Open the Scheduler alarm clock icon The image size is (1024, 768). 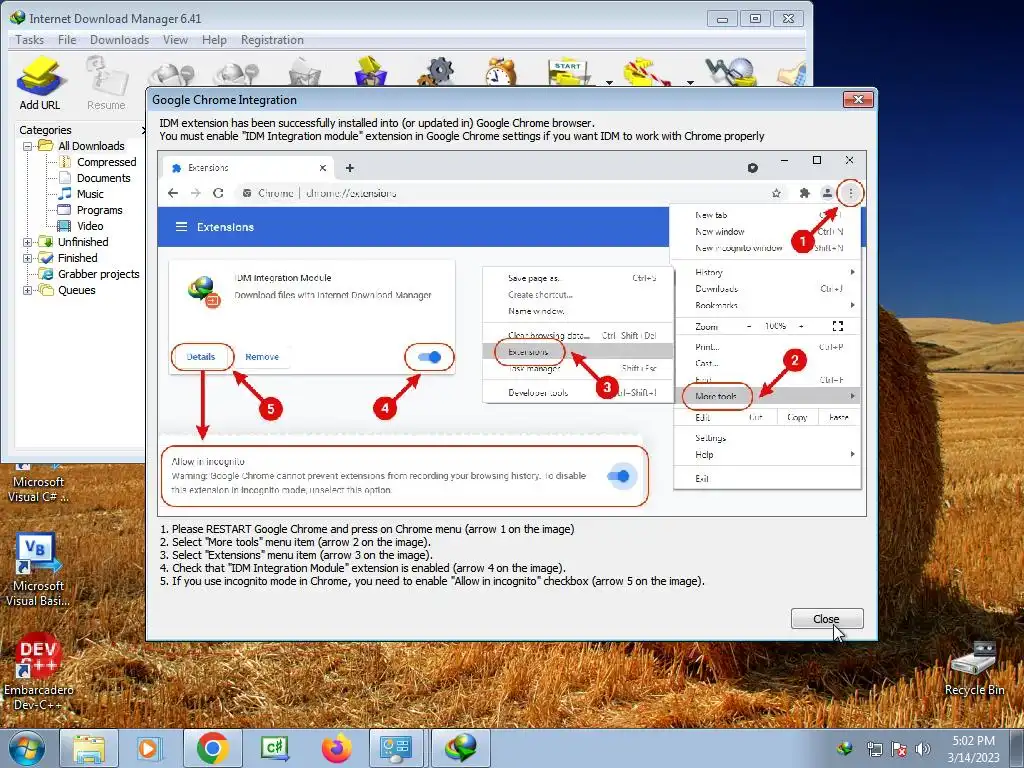point(500,72)
